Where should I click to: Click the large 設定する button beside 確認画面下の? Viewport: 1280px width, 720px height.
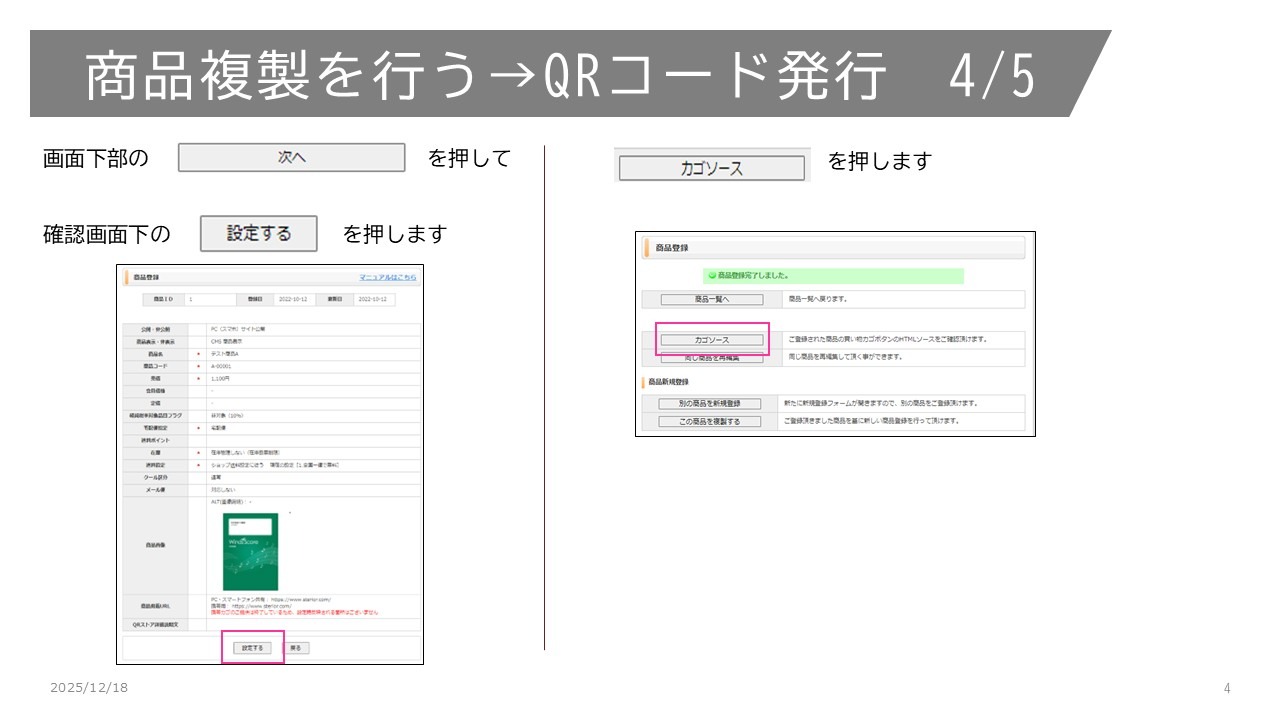point(259,234)
